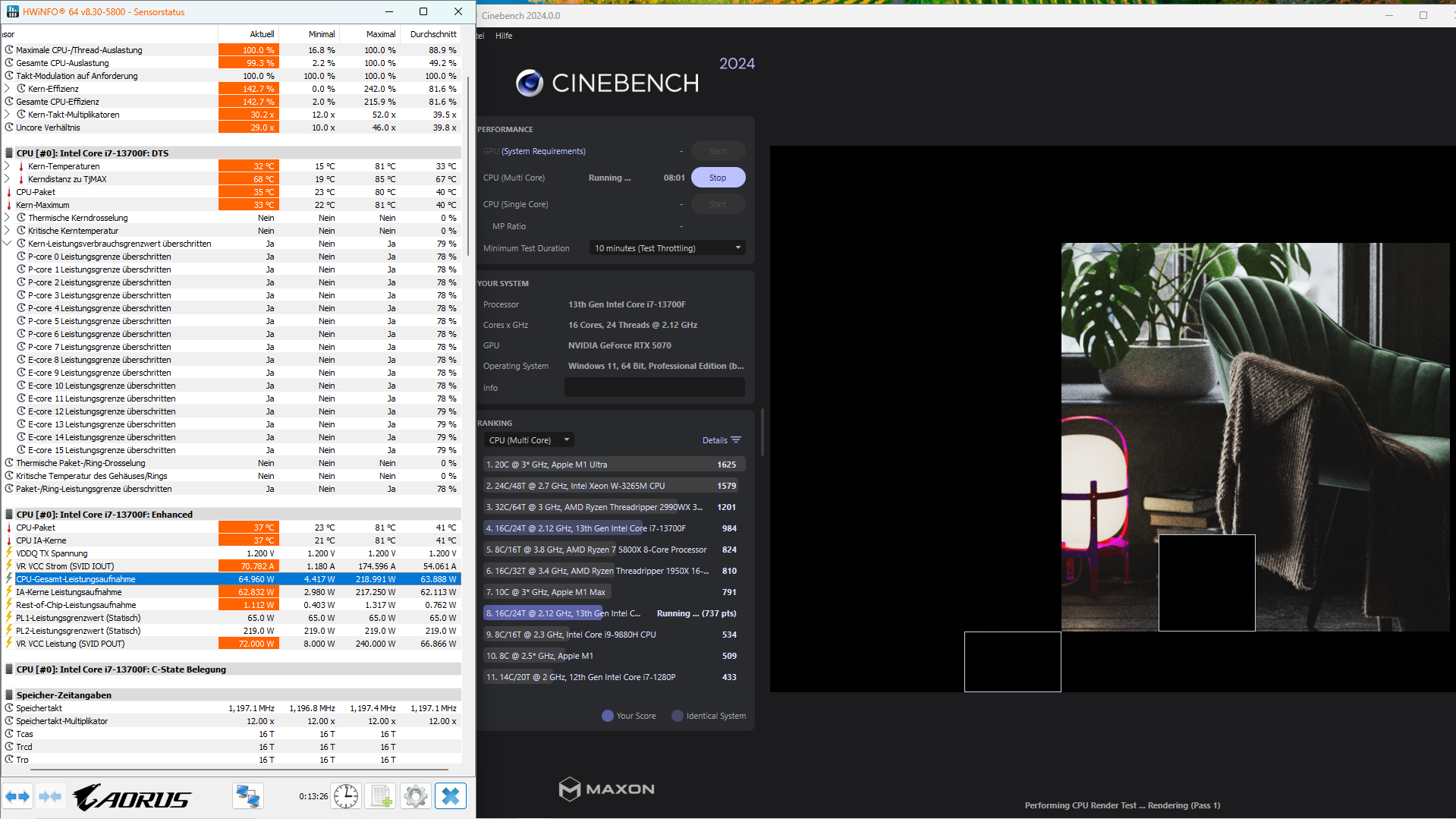This screenshot has width=1456, height=819.
Task: Click the collapse-layout inward arrows button in HWiNFO
Action: pos(50,796)
